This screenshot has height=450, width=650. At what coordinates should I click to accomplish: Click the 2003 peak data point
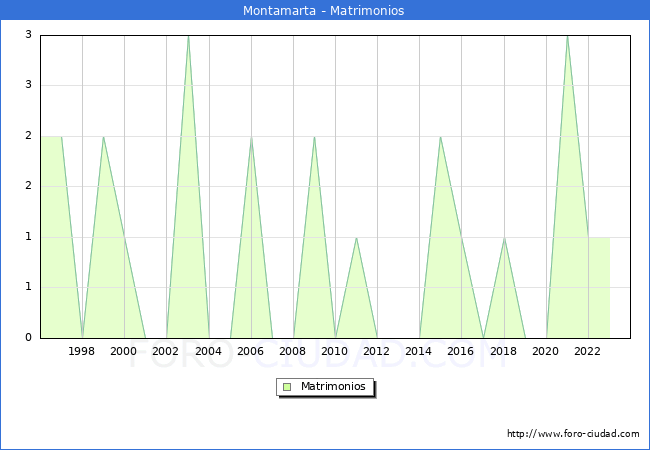click(x=188, y=36)
